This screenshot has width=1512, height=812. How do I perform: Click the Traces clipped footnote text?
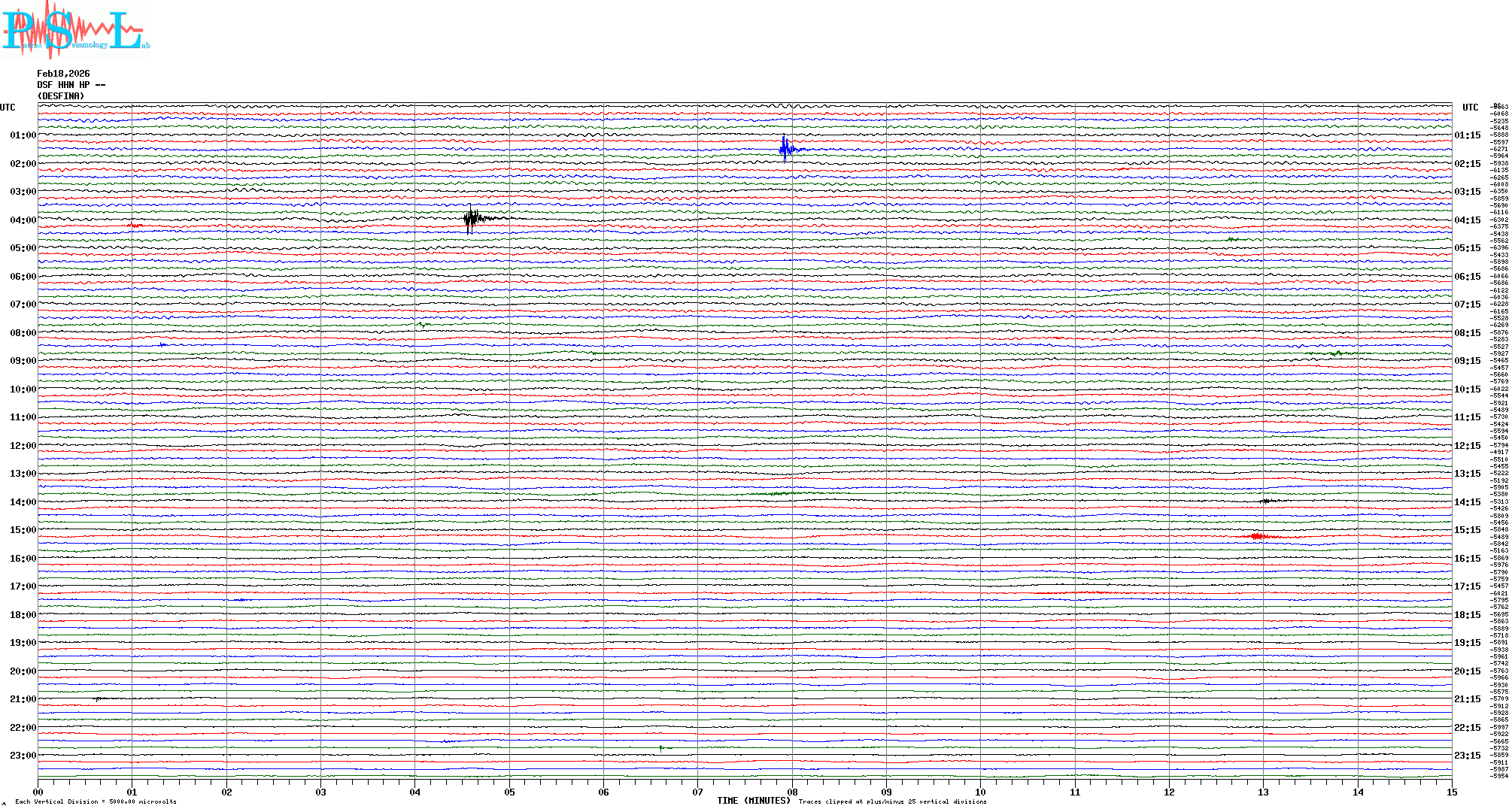[892, 801]
